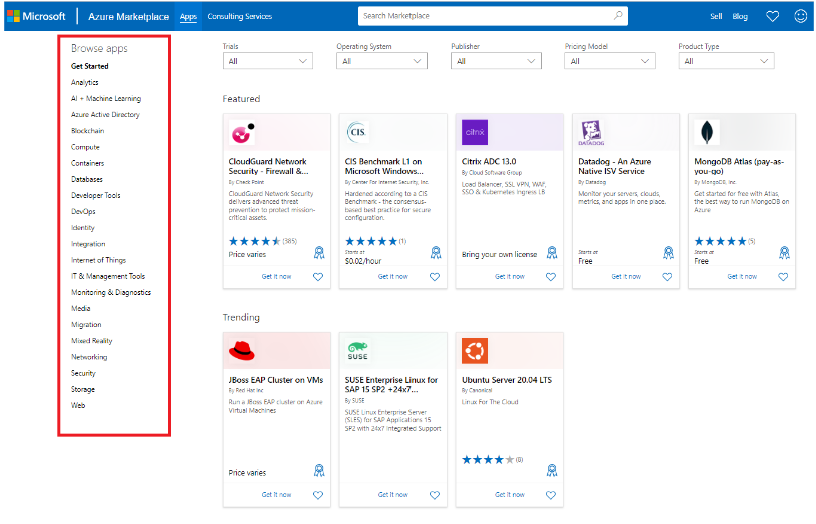Click the certification badge on CIS Benchmark card

coord(436,253)
